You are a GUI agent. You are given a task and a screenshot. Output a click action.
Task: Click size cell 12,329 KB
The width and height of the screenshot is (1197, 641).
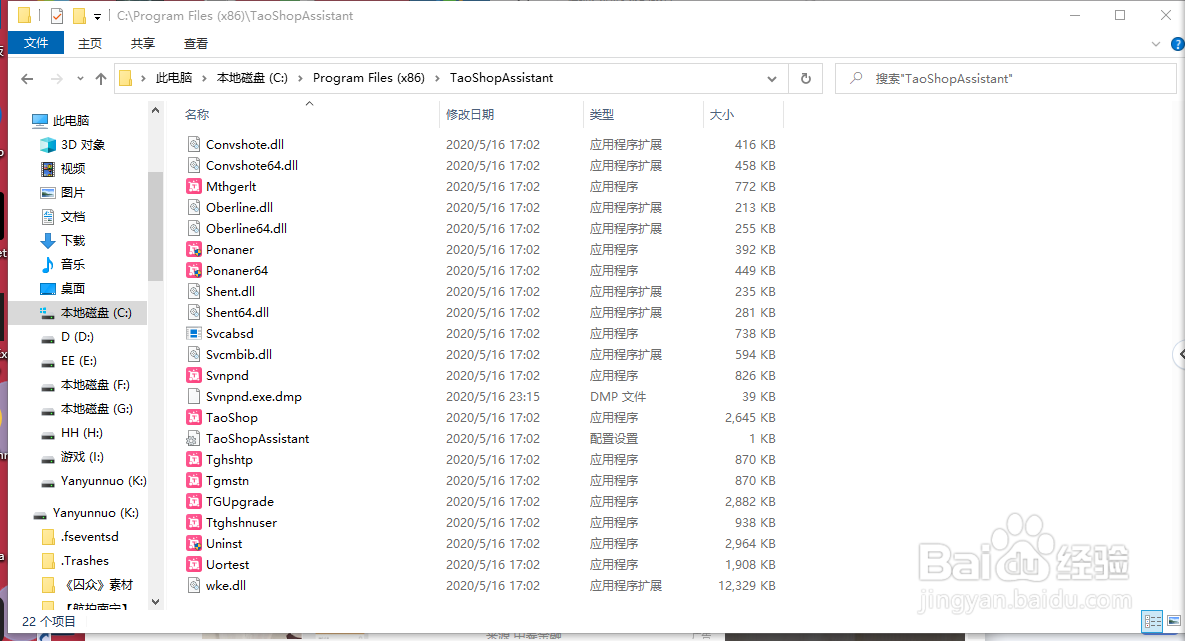point(747,585)
